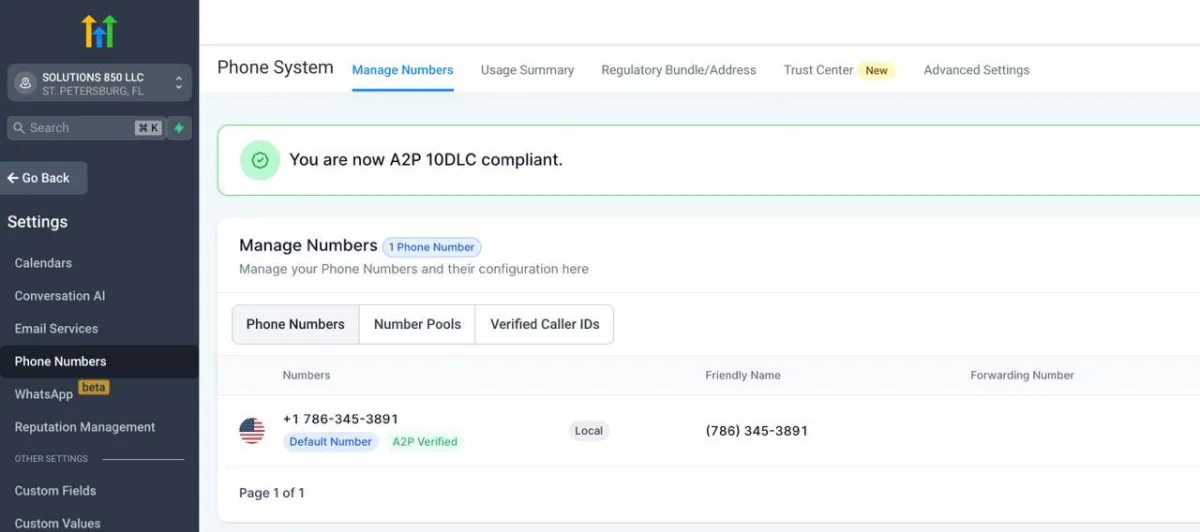Open the Trust Center tab

[819, 70]
